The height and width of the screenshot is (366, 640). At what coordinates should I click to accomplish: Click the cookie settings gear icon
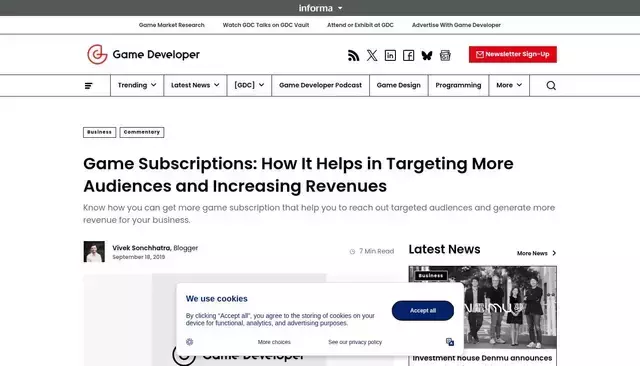click(x=189, y=342)
